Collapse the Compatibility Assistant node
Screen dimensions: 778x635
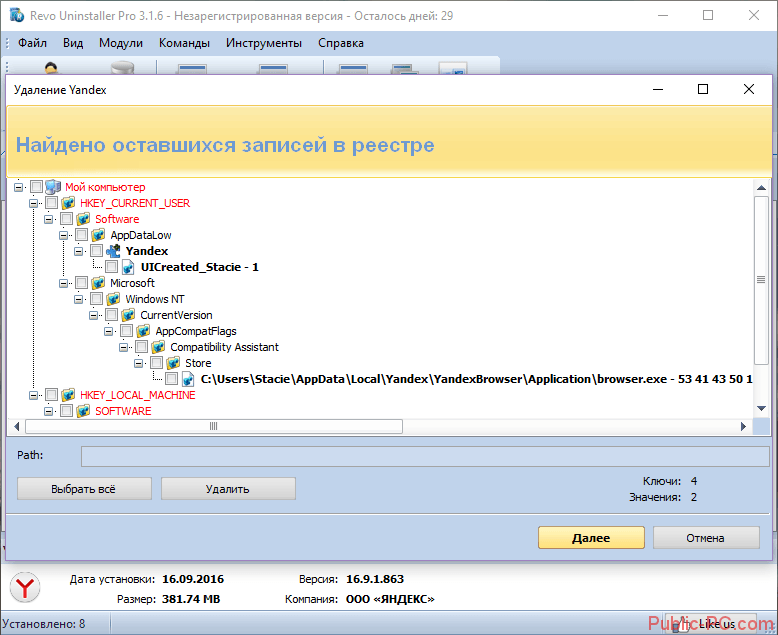coord(123,347)
